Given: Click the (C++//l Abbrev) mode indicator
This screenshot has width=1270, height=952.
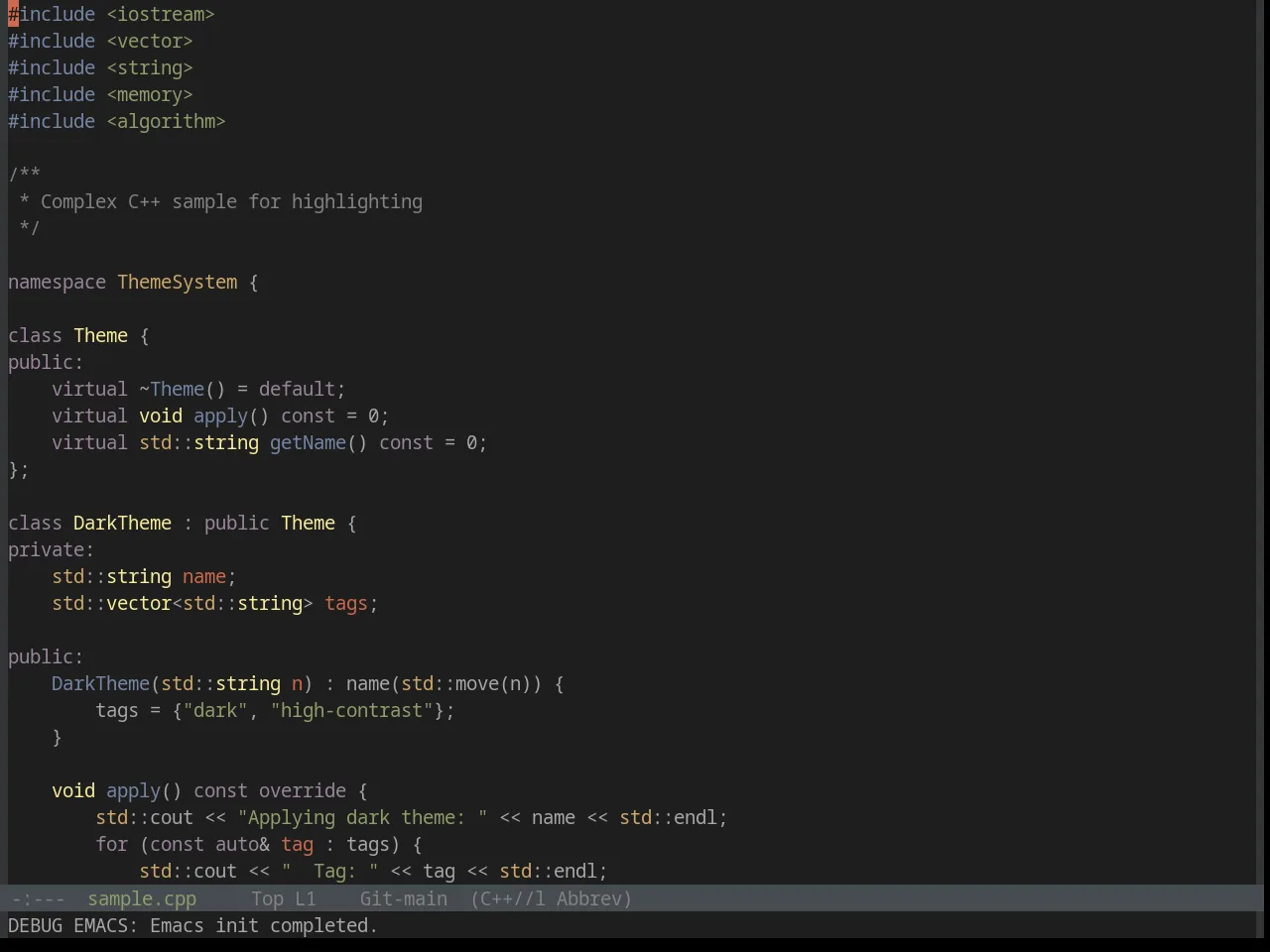Looking at the screenshot, I should (x=552, y=899).
